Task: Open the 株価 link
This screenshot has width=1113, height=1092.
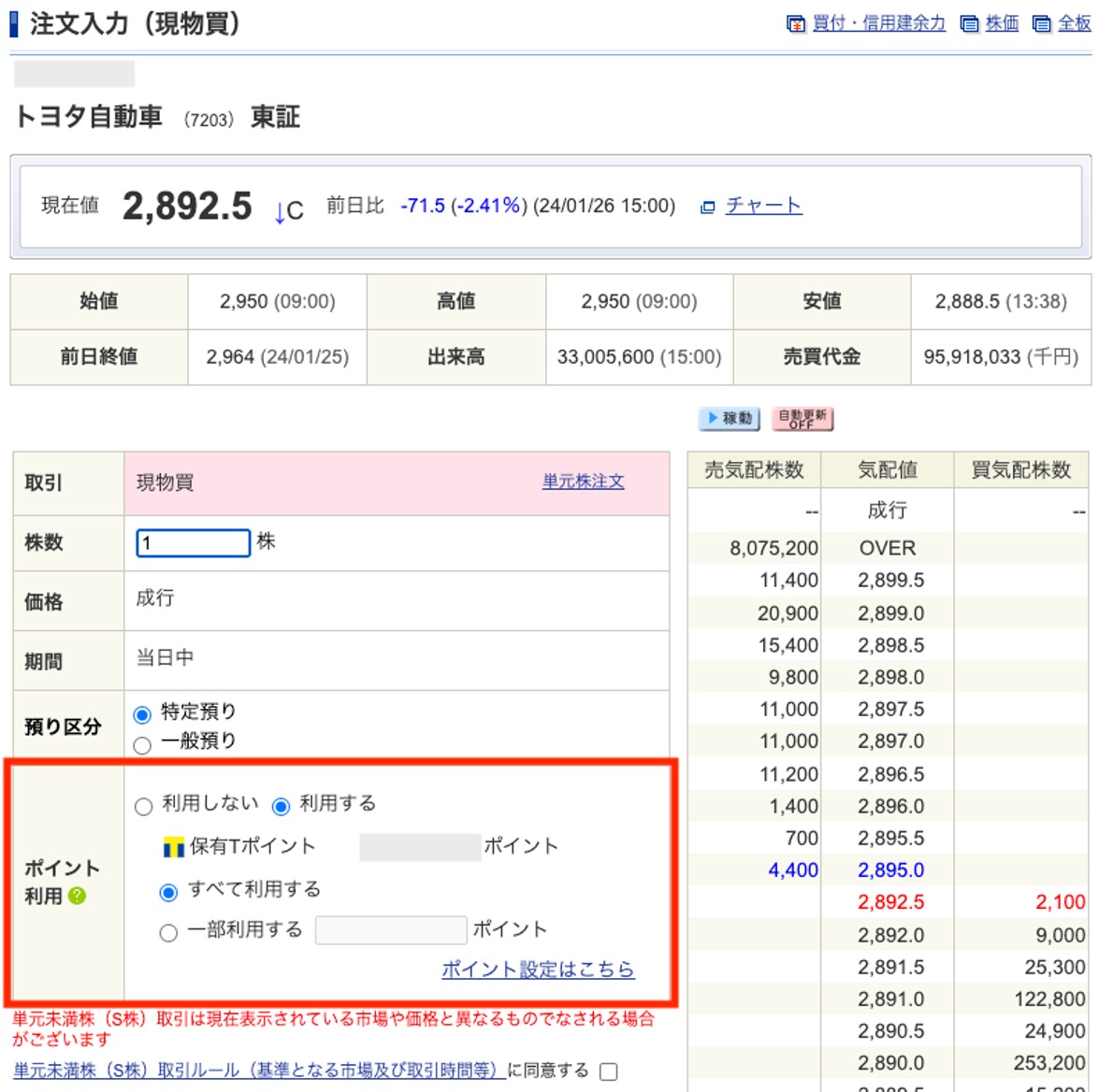Action: 1003,23
